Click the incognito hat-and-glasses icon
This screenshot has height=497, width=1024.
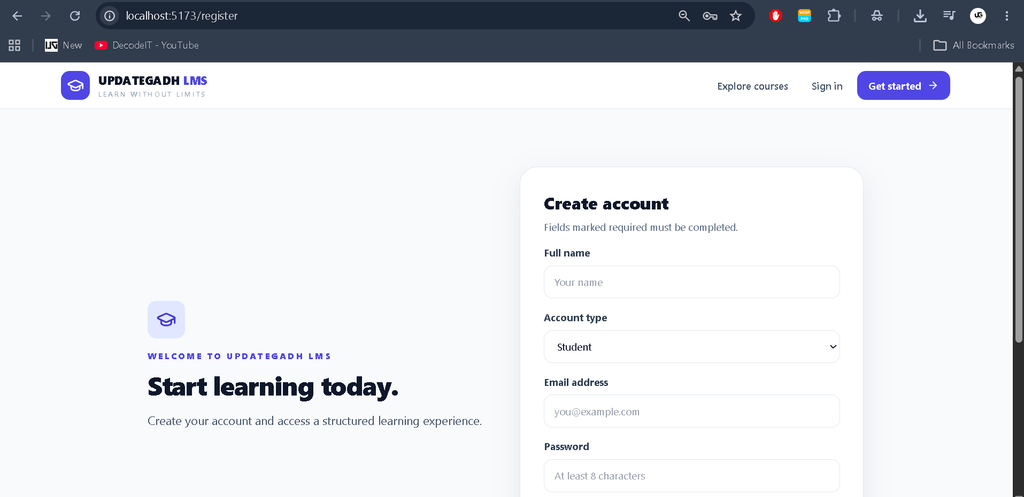(877, 16)
